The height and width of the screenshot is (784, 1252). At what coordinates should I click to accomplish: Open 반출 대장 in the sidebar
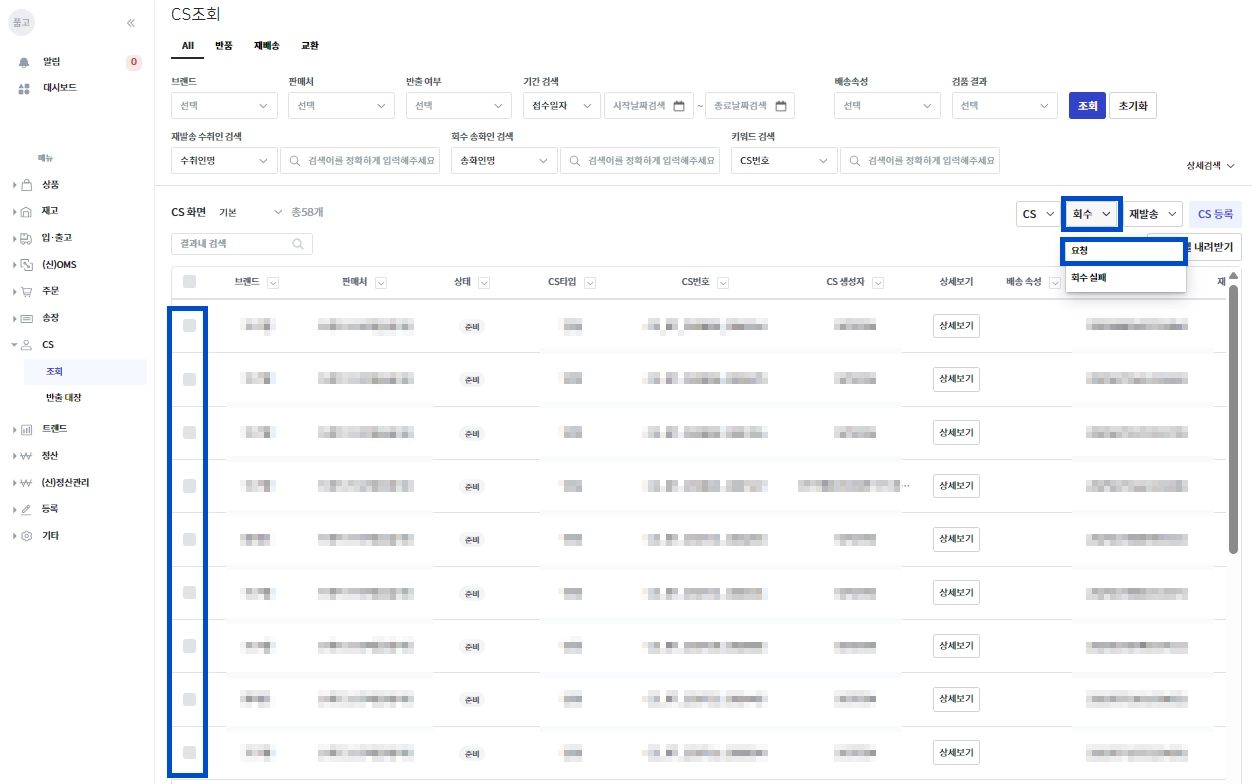point(64,398)
